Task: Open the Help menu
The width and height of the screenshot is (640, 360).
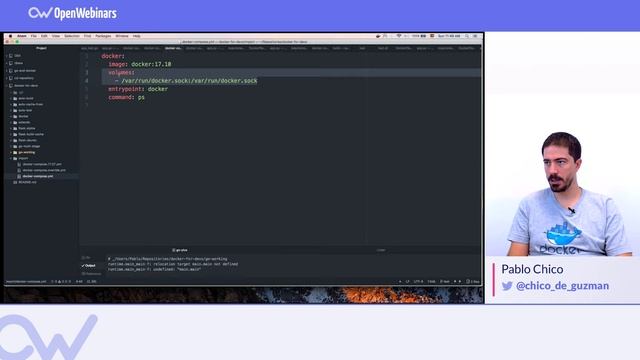Action: tap(137, 36)
